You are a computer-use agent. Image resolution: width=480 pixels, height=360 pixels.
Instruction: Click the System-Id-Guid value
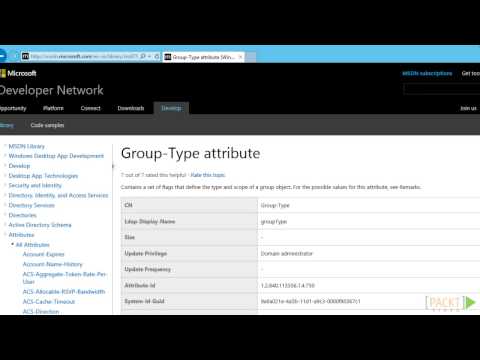[x=310, y=302]
